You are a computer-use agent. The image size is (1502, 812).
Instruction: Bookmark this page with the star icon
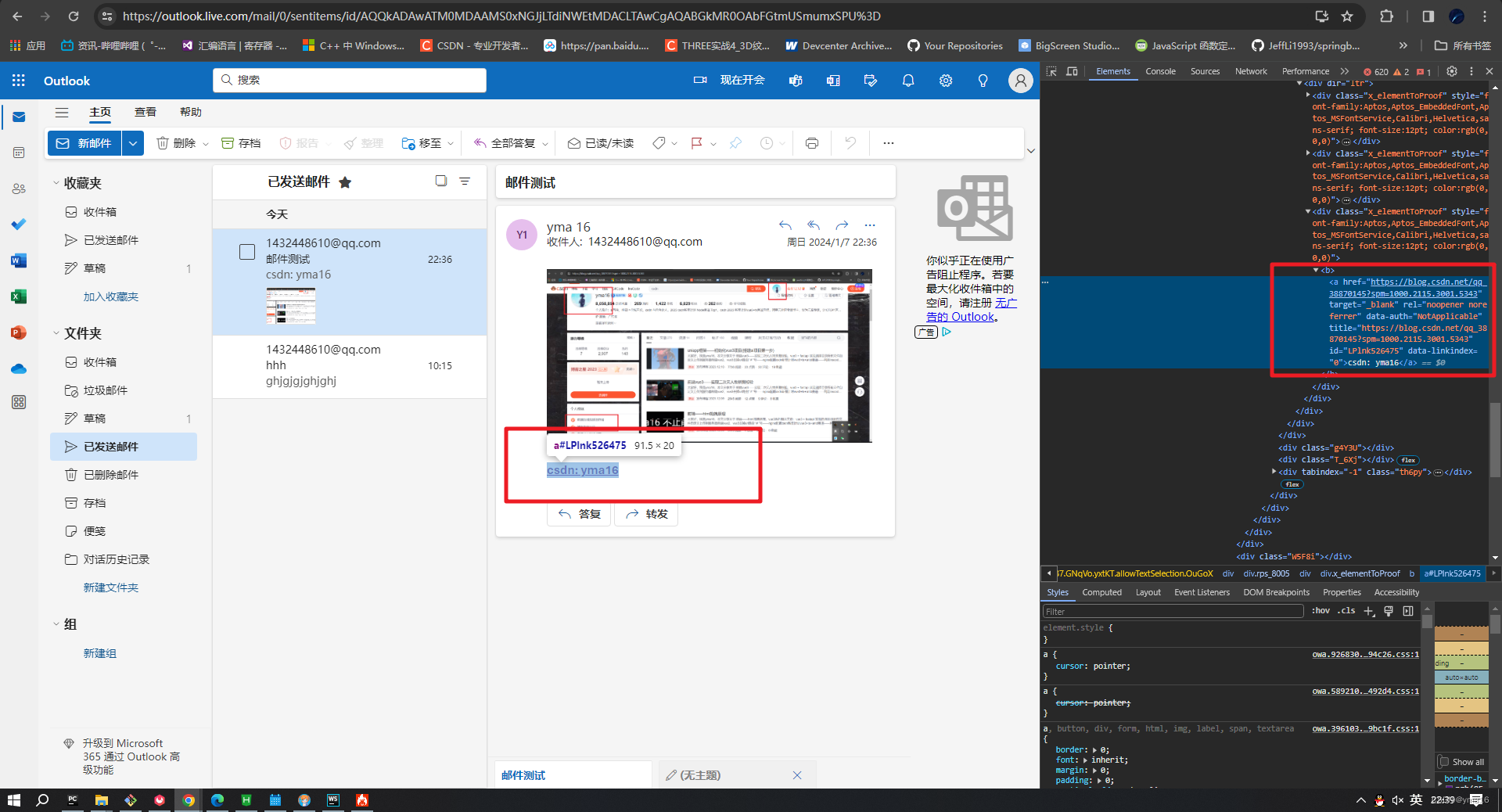(1347, 16)
